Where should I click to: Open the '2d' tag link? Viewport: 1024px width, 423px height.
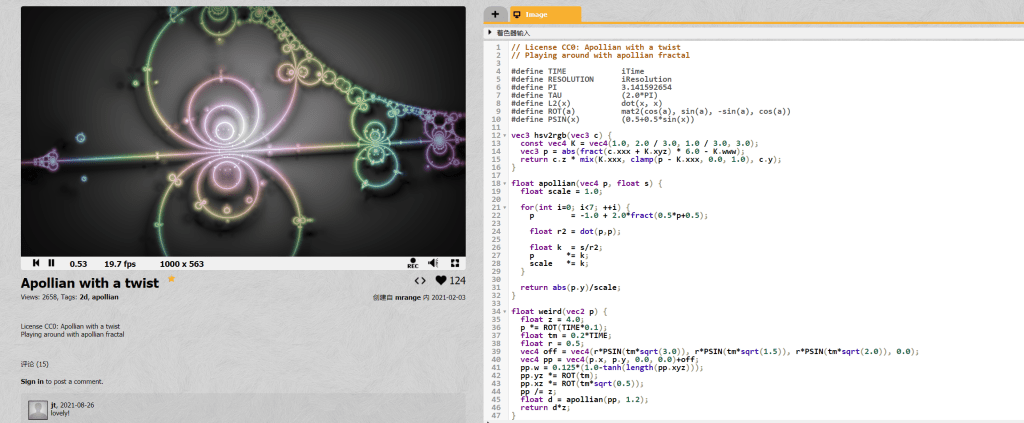[85, 297]
